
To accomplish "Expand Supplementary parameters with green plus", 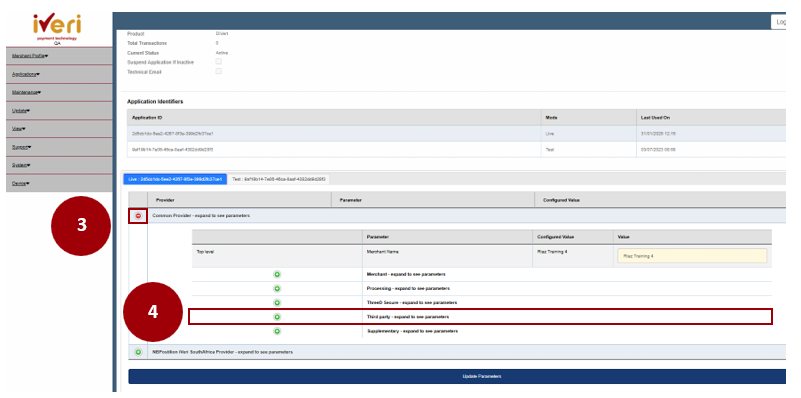I will (x=277, y=331).
